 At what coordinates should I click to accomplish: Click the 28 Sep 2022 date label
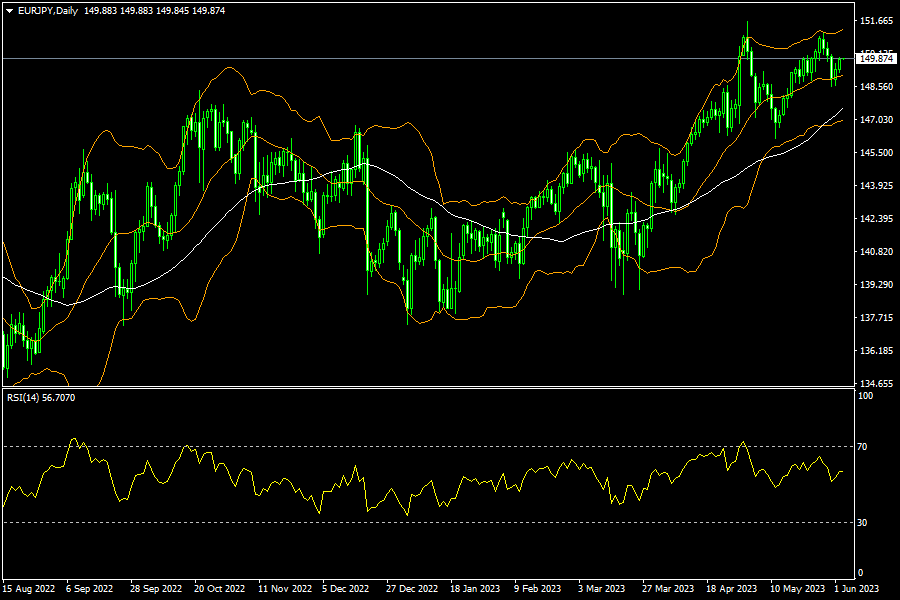click(x=156, y=589)
